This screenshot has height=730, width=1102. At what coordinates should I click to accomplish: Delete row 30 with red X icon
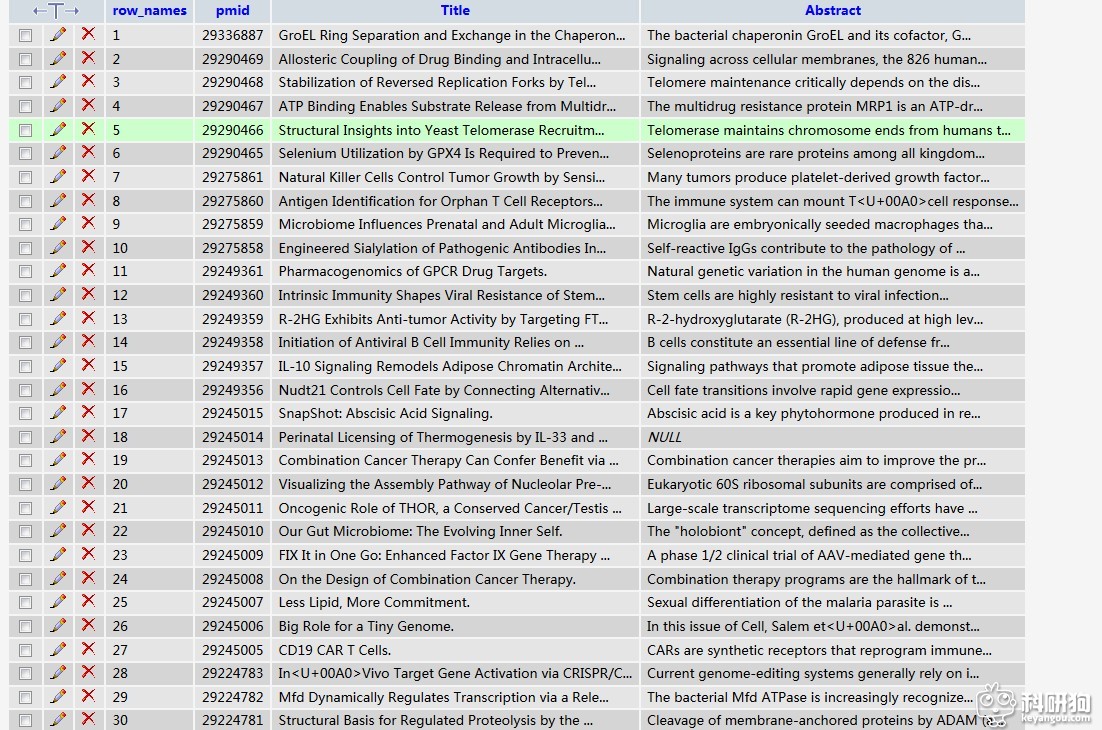88,719
